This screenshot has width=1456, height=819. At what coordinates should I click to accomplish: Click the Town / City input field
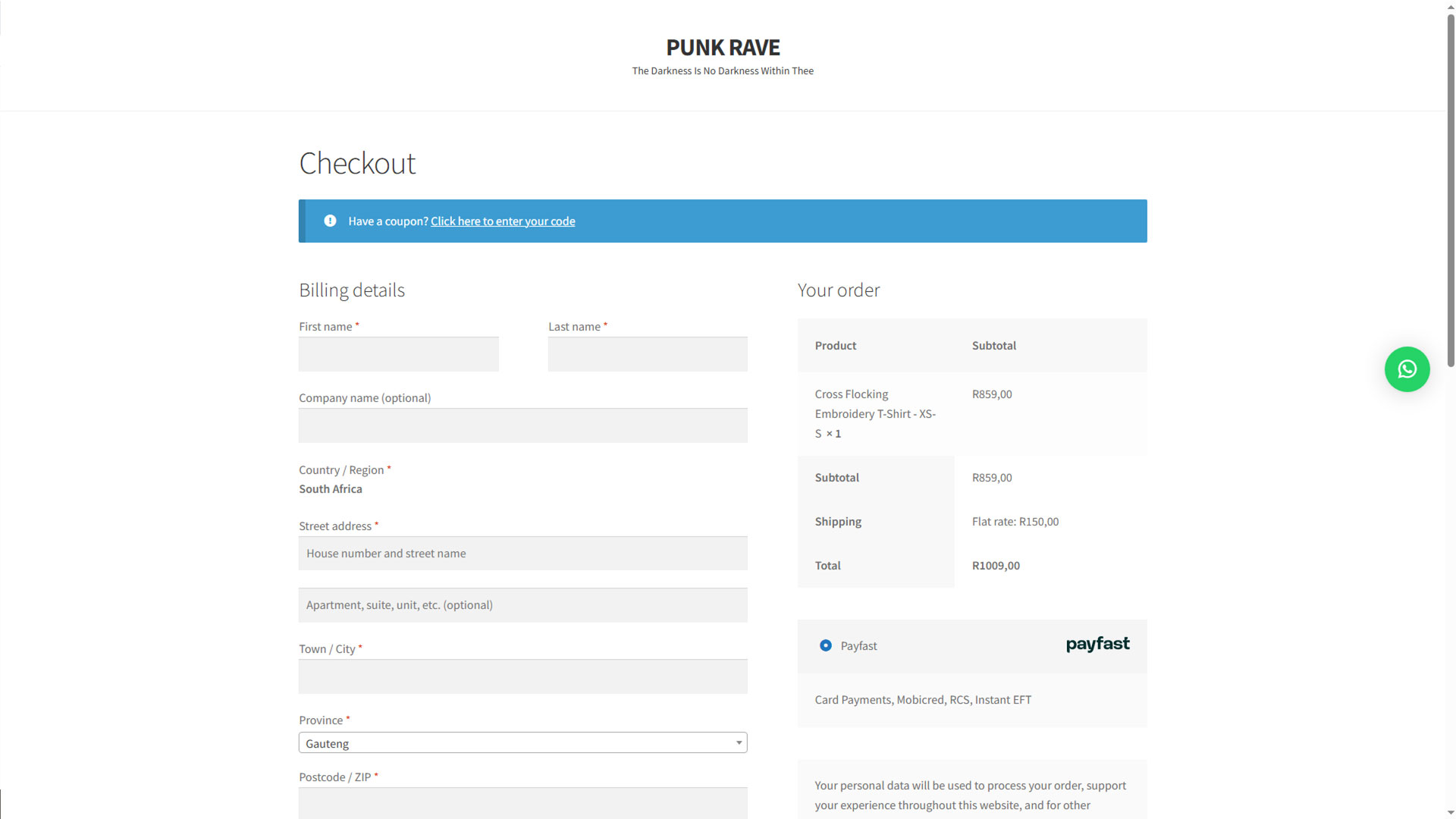click(522, 676)
